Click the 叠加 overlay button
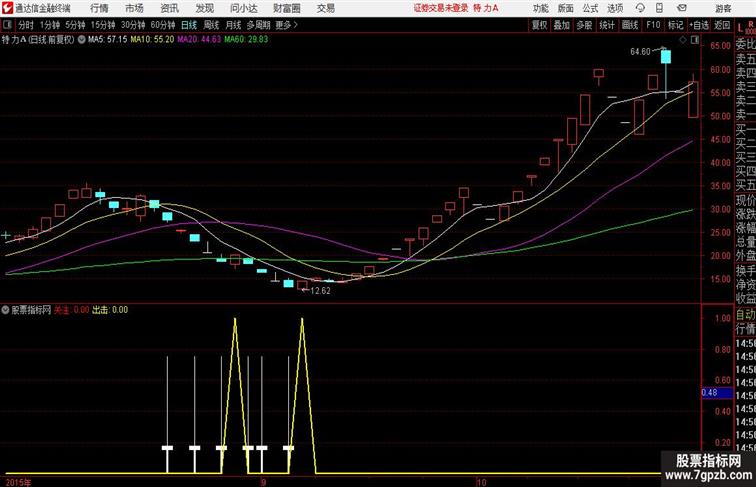Image resolution: width=756 pixels, height=487 pixels. [x=562, y=25]
